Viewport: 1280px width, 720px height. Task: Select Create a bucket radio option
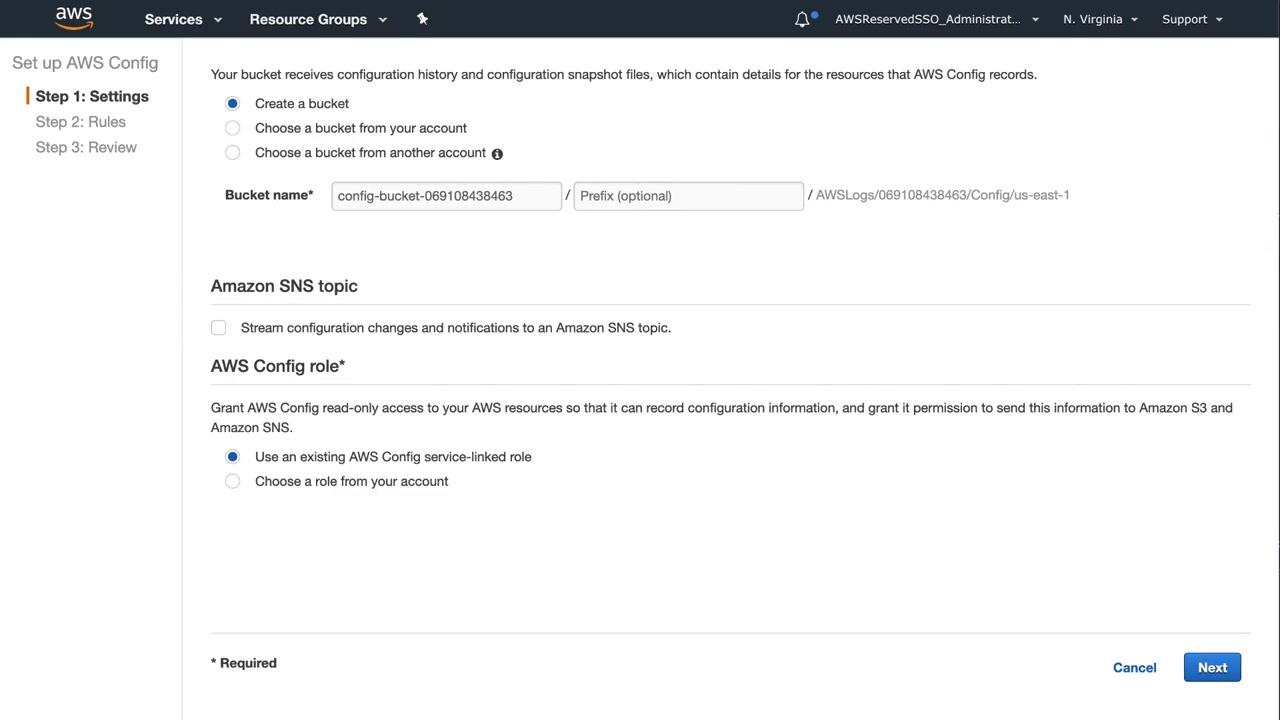233,104
